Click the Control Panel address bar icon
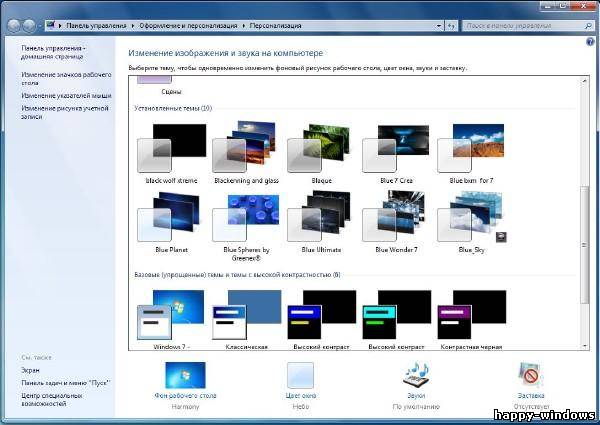Screen dimensions: 600x425 click(x=50, y=25)
